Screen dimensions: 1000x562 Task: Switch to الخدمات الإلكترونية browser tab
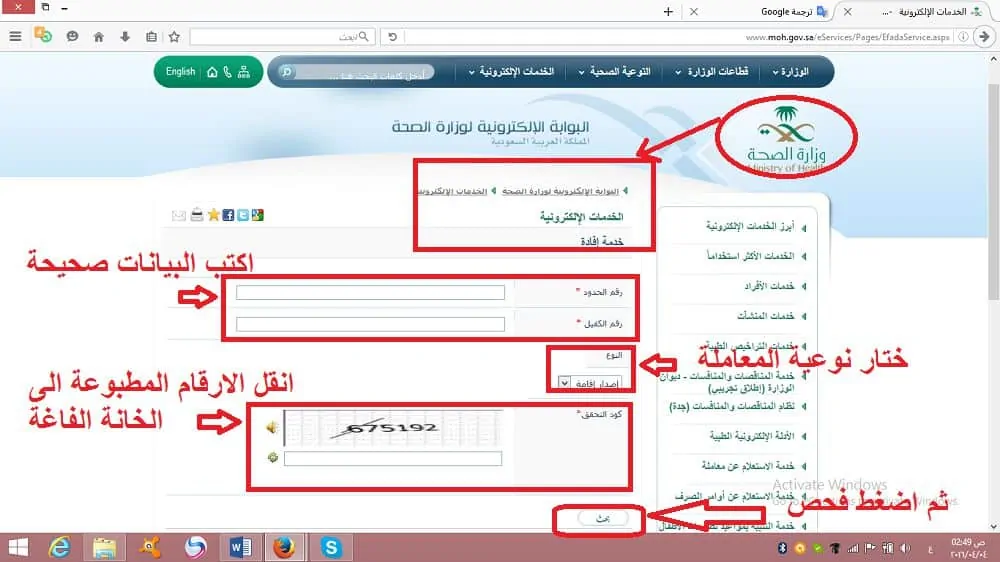(932, 11)
